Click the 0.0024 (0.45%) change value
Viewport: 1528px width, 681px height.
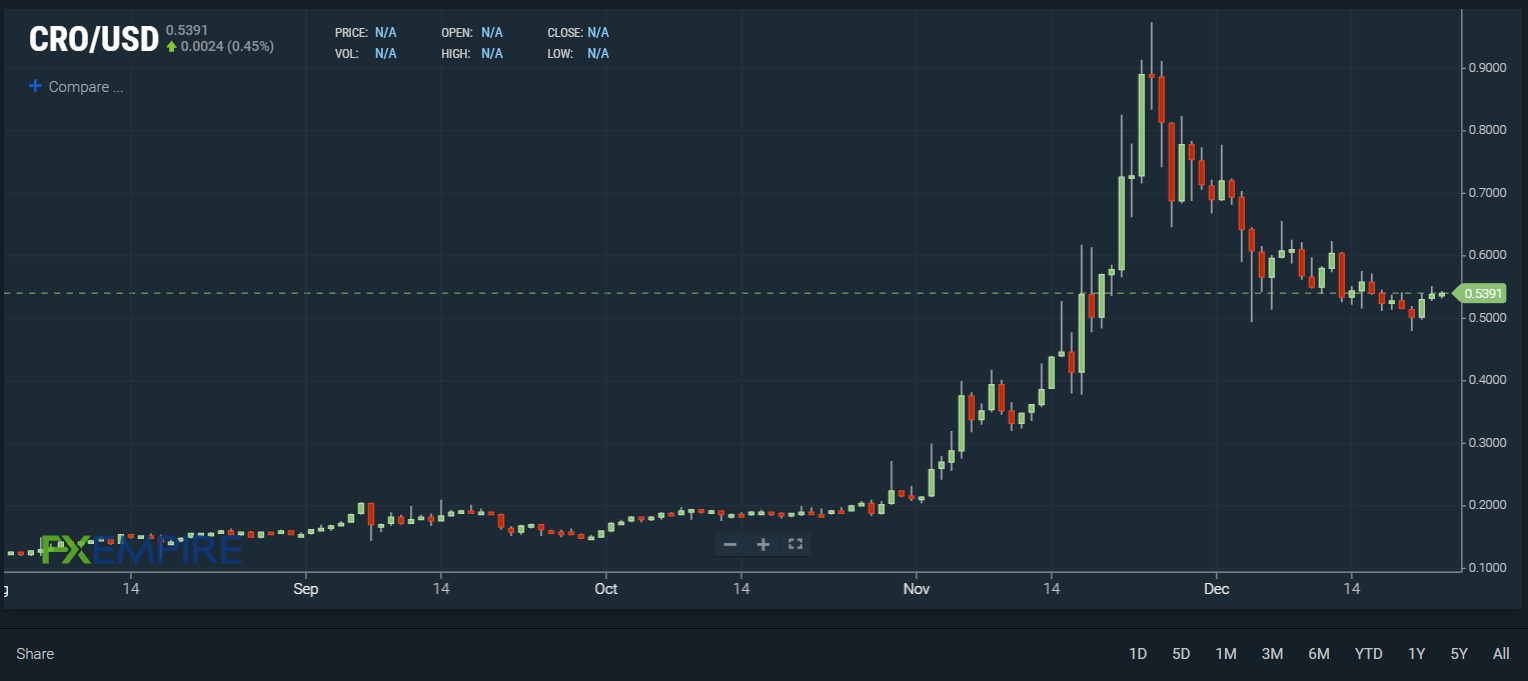[x=227, y=46]
